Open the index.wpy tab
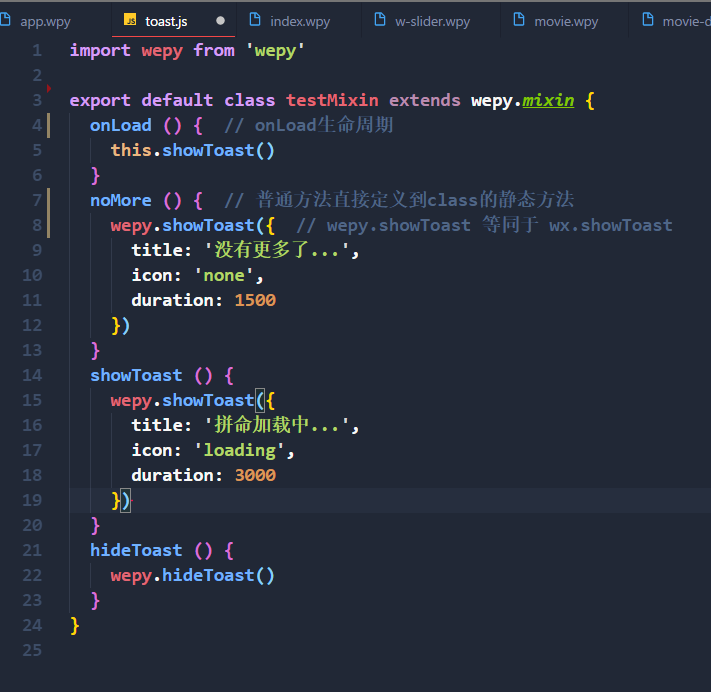Screen dimensions: 711x692 (x=300, y=21)
